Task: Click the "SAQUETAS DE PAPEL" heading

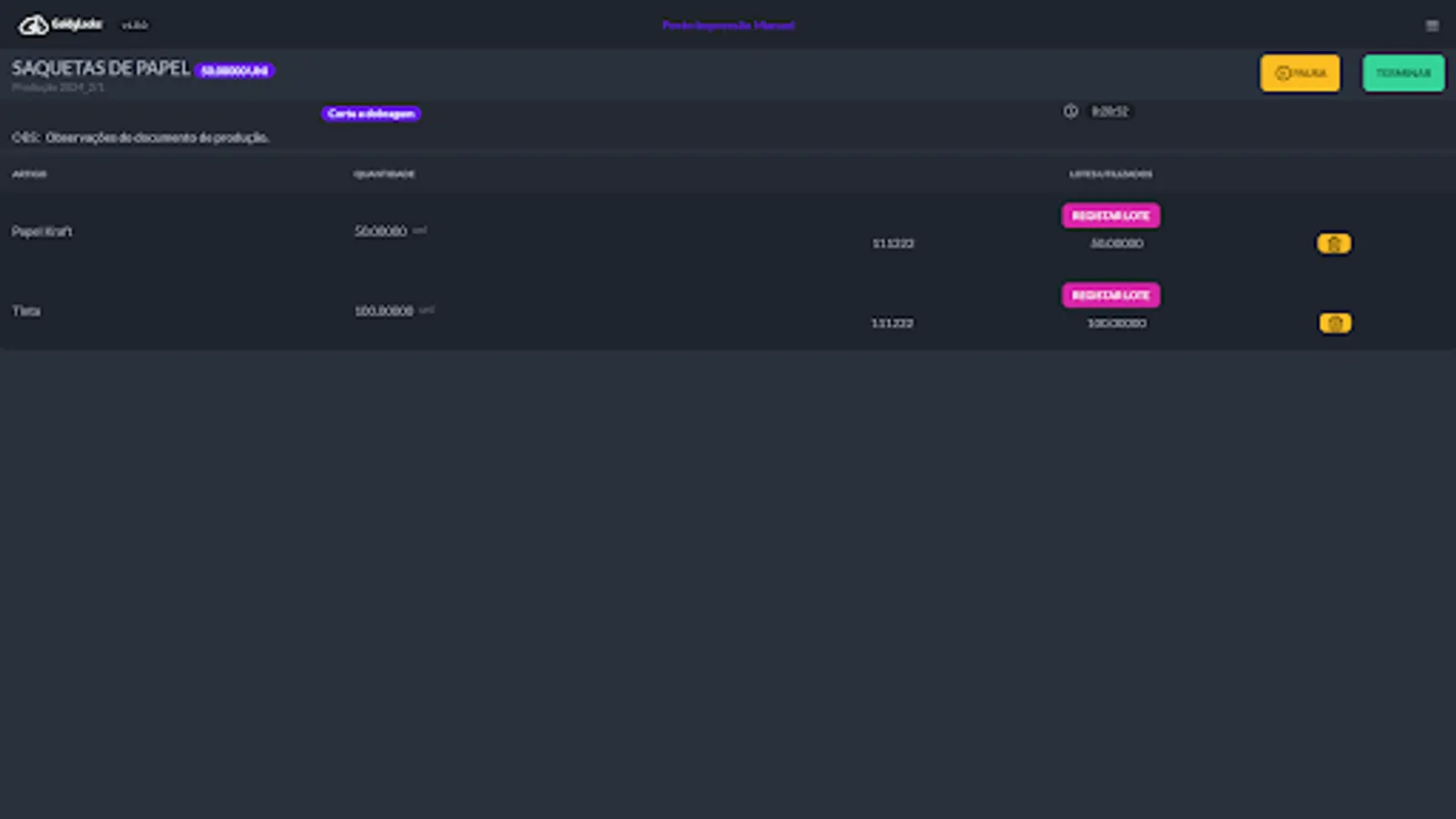Action: [x=101, y=68]
